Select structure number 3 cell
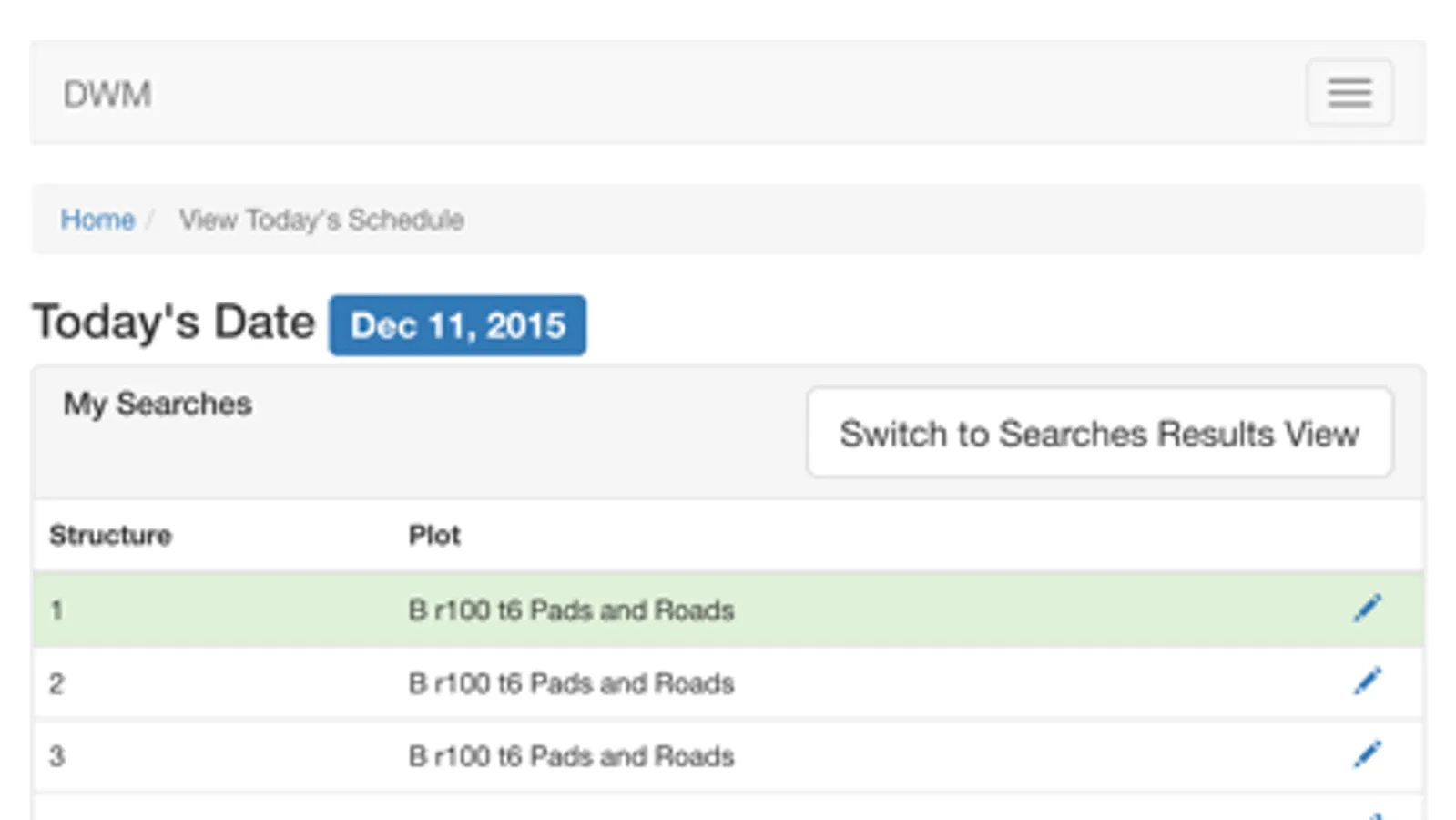 tap(56, 756)
